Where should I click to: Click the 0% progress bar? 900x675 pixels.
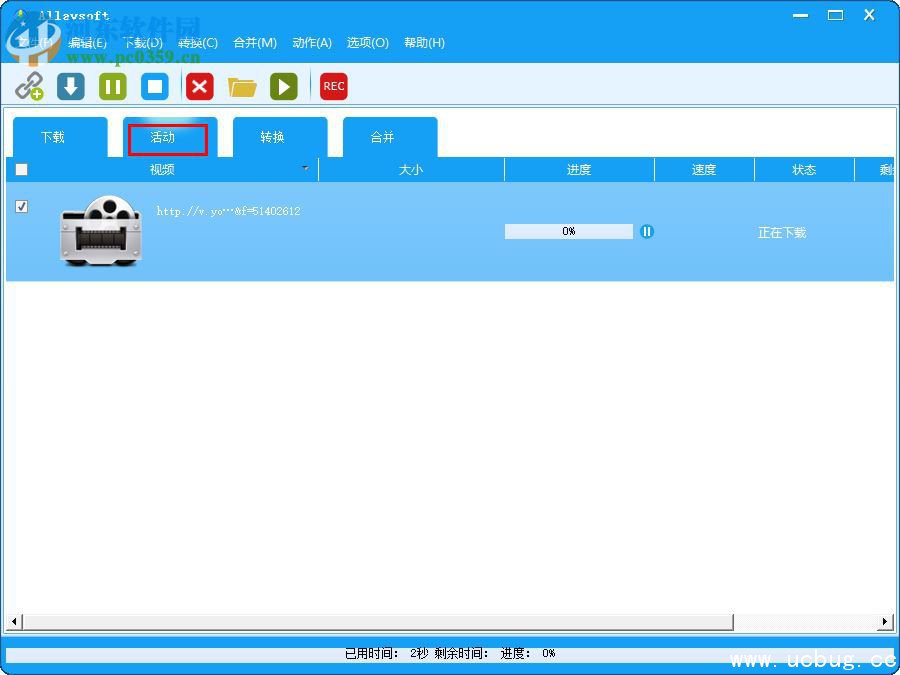pyautogui.click(x=568, y=231)
